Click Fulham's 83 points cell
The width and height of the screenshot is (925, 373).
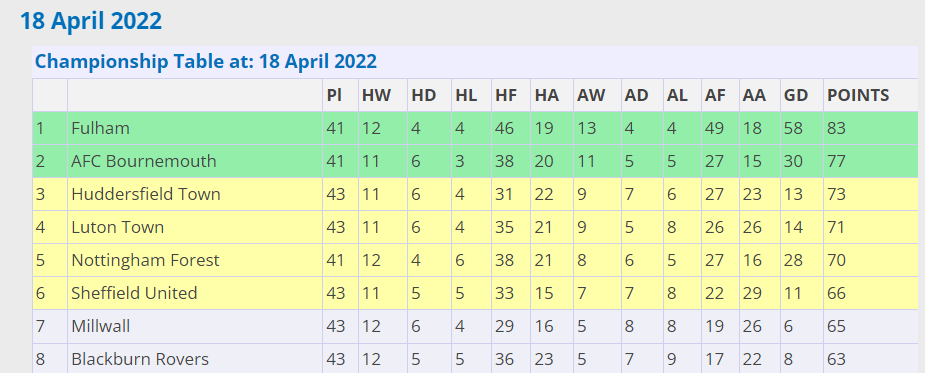[837, 128]
